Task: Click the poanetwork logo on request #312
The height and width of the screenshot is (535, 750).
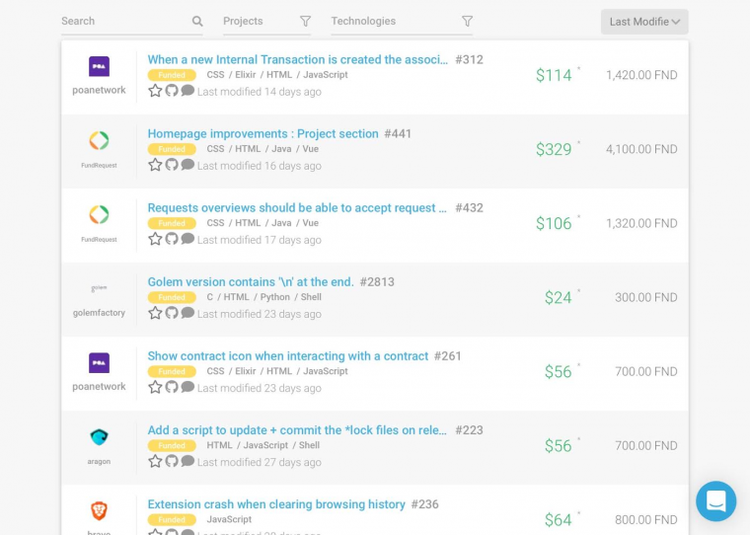Action: click(99, 67)
